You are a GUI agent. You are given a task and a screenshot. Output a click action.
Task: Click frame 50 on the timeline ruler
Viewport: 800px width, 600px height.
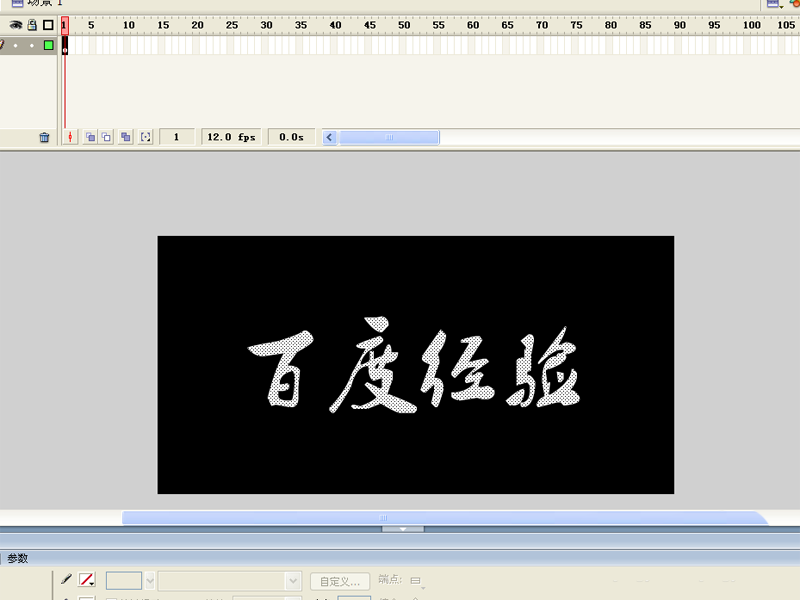click(x=404, y=25)
